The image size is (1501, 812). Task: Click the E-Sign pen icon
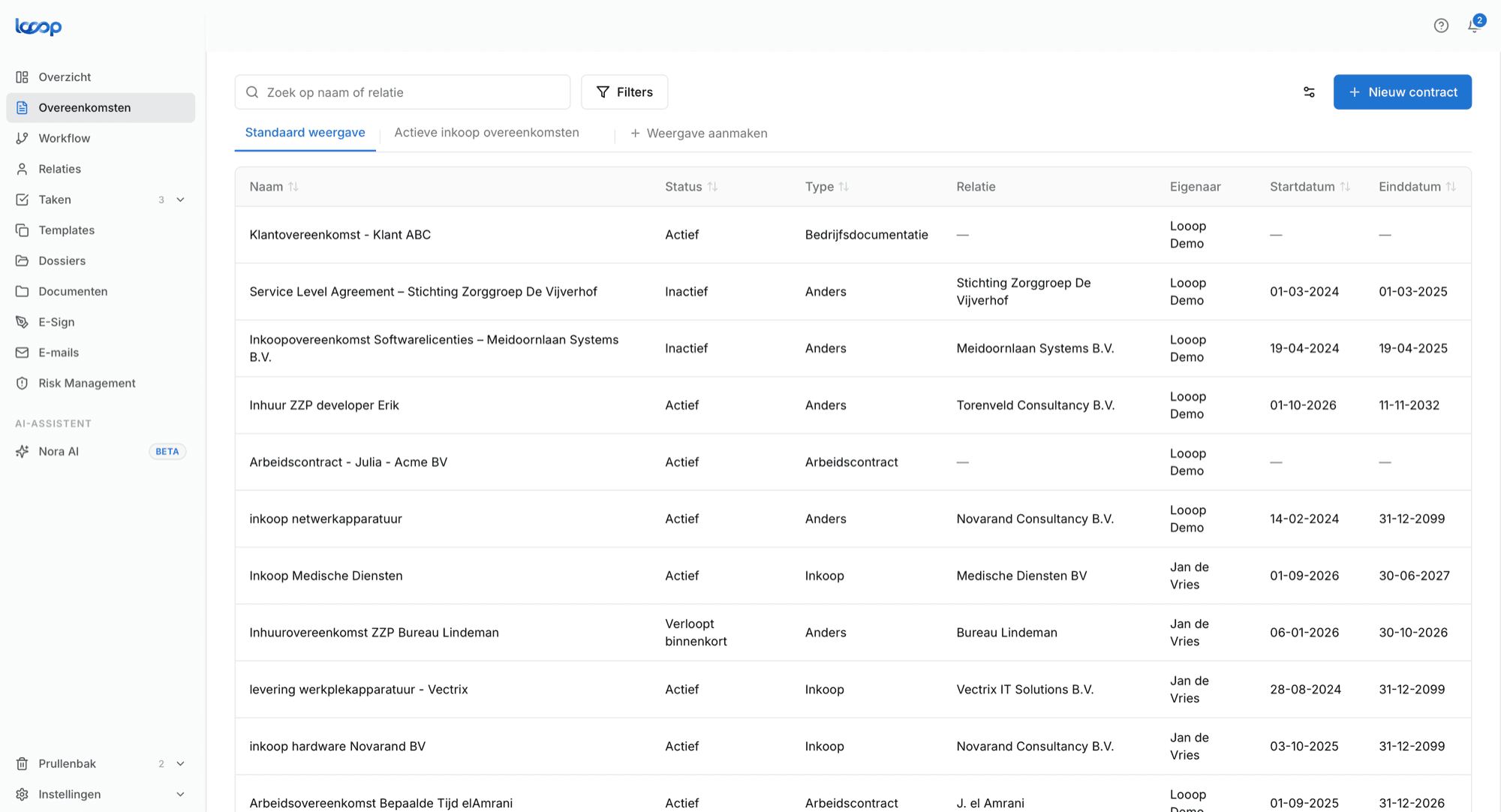pyautogui.click(x=23, y=322)
